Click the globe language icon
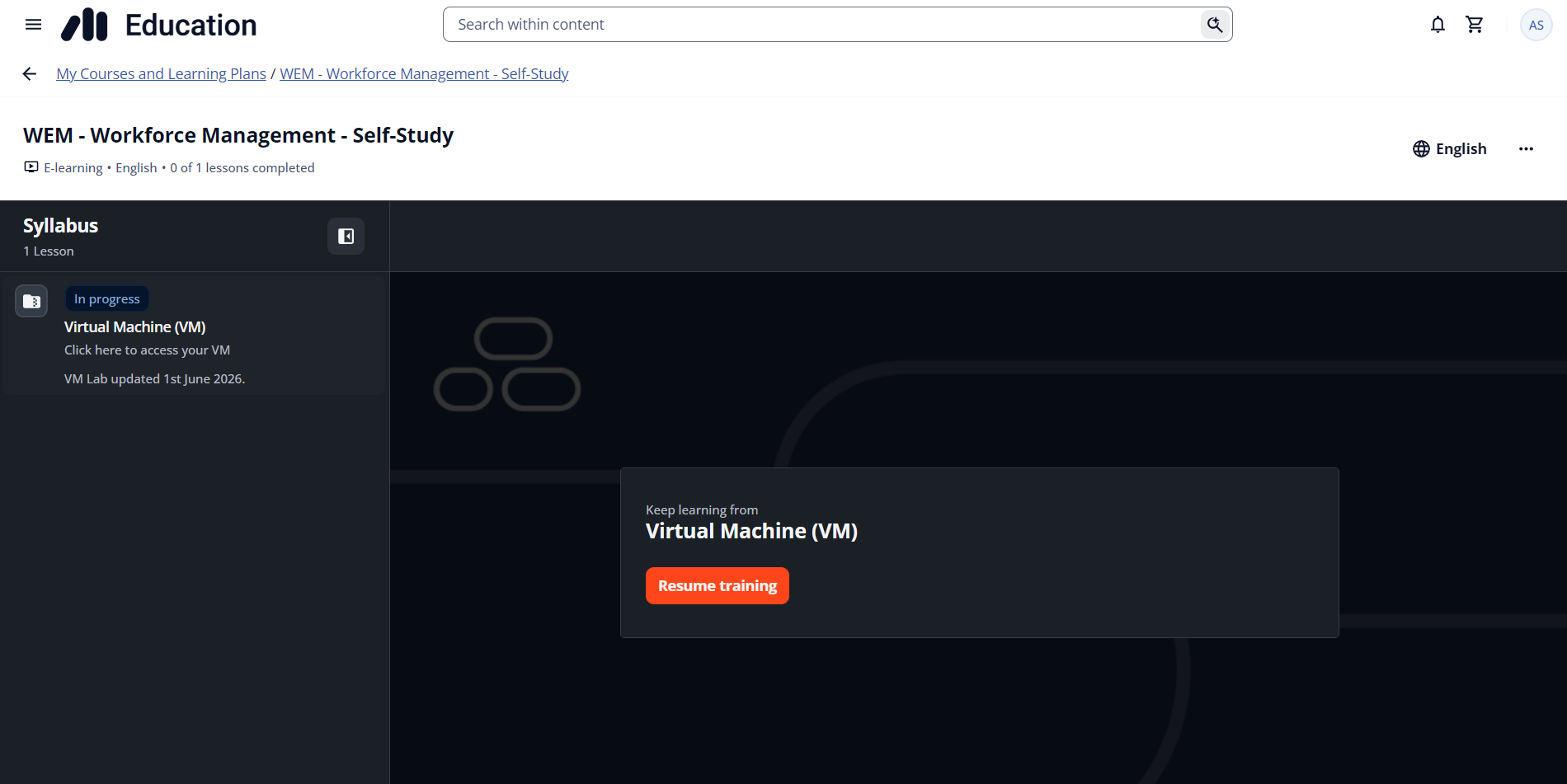The image size is (1567, 784). [x=1421, y=149]
